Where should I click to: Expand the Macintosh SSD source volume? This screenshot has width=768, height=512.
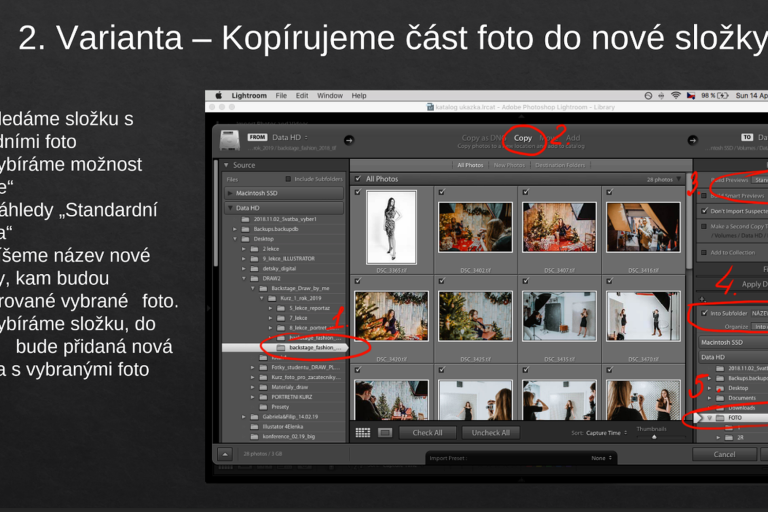[x=230, y=193]
